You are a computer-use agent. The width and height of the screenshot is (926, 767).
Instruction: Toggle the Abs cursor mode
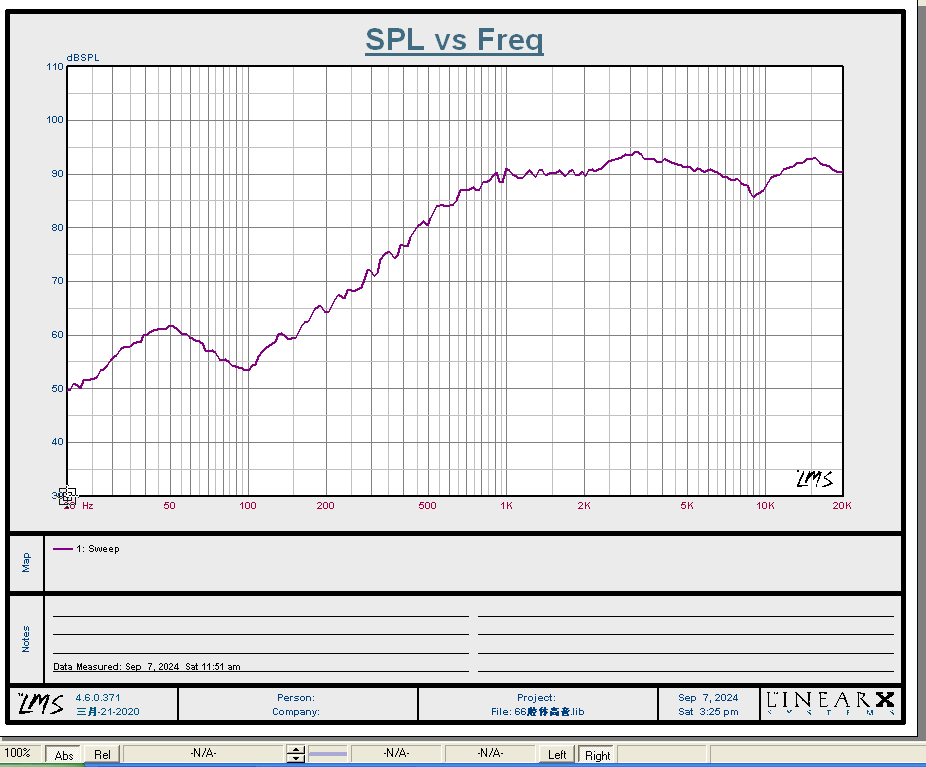[64, 755]
